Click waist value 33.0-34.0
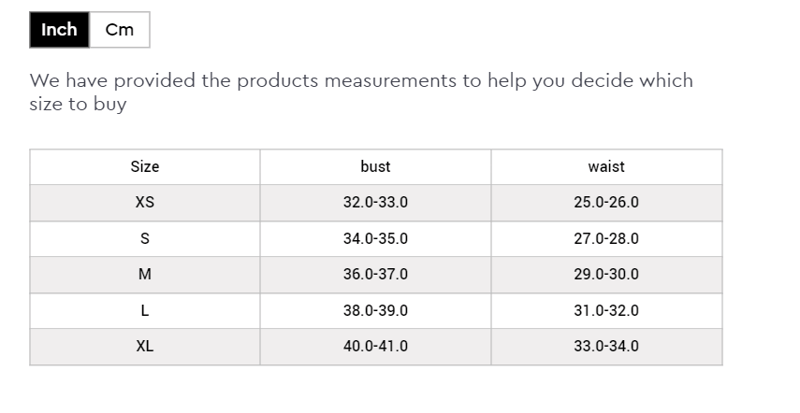800x413 pixels. tap(606, 347)
